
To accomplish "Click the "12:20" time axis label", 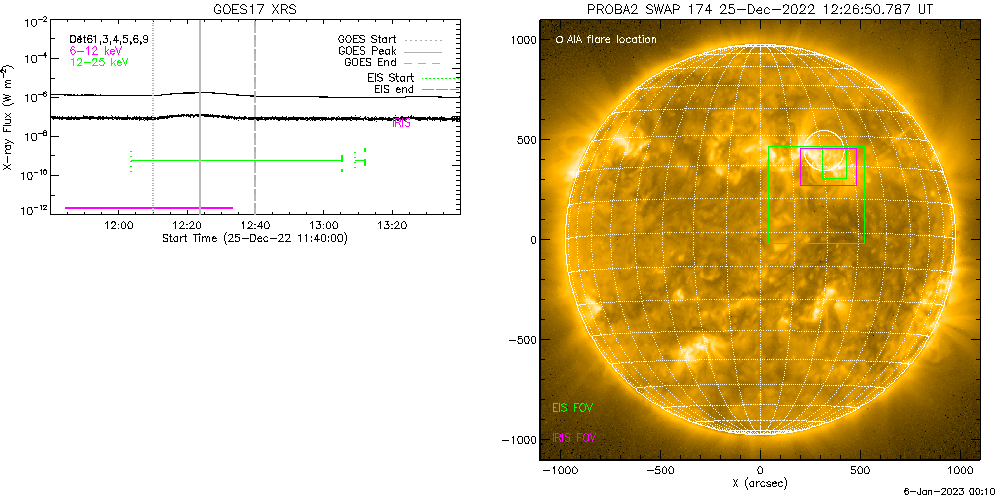I will [187, 225].
